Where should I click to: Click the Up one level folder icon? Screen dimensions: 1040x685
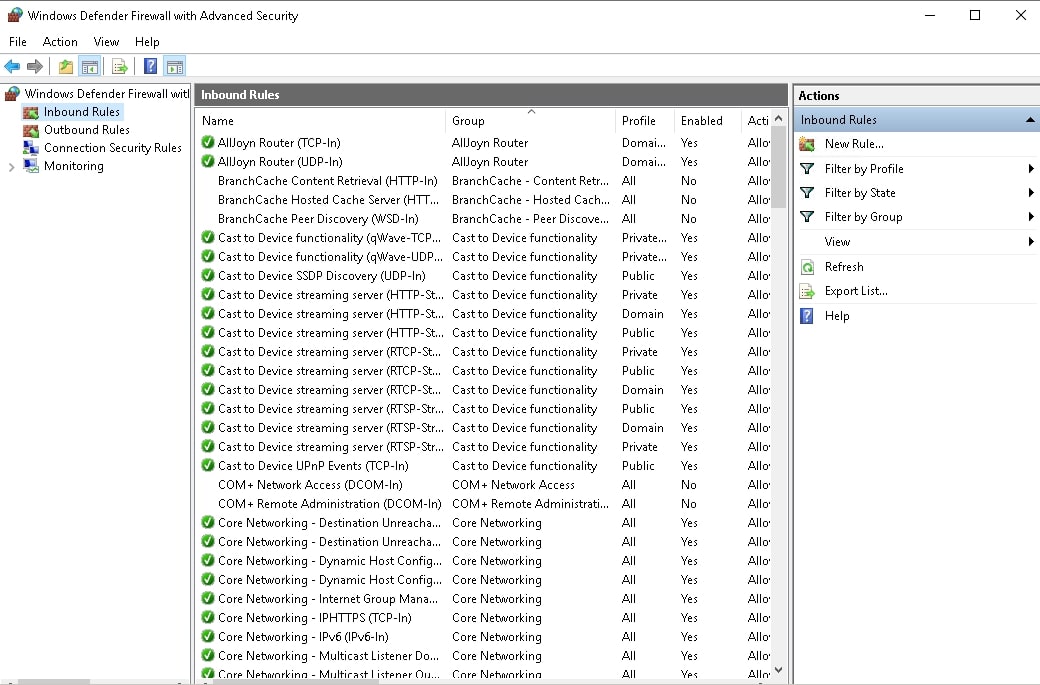coord(66,66)
